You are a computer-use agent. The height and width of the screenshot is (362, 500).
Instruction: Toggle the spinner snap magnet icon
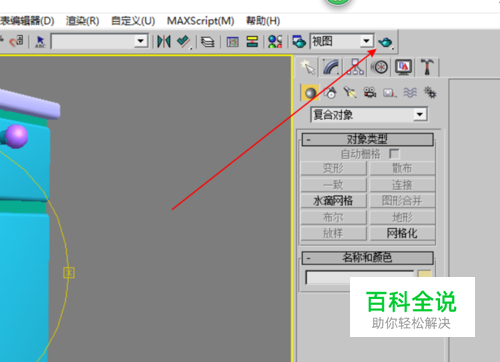coord(16,42)
